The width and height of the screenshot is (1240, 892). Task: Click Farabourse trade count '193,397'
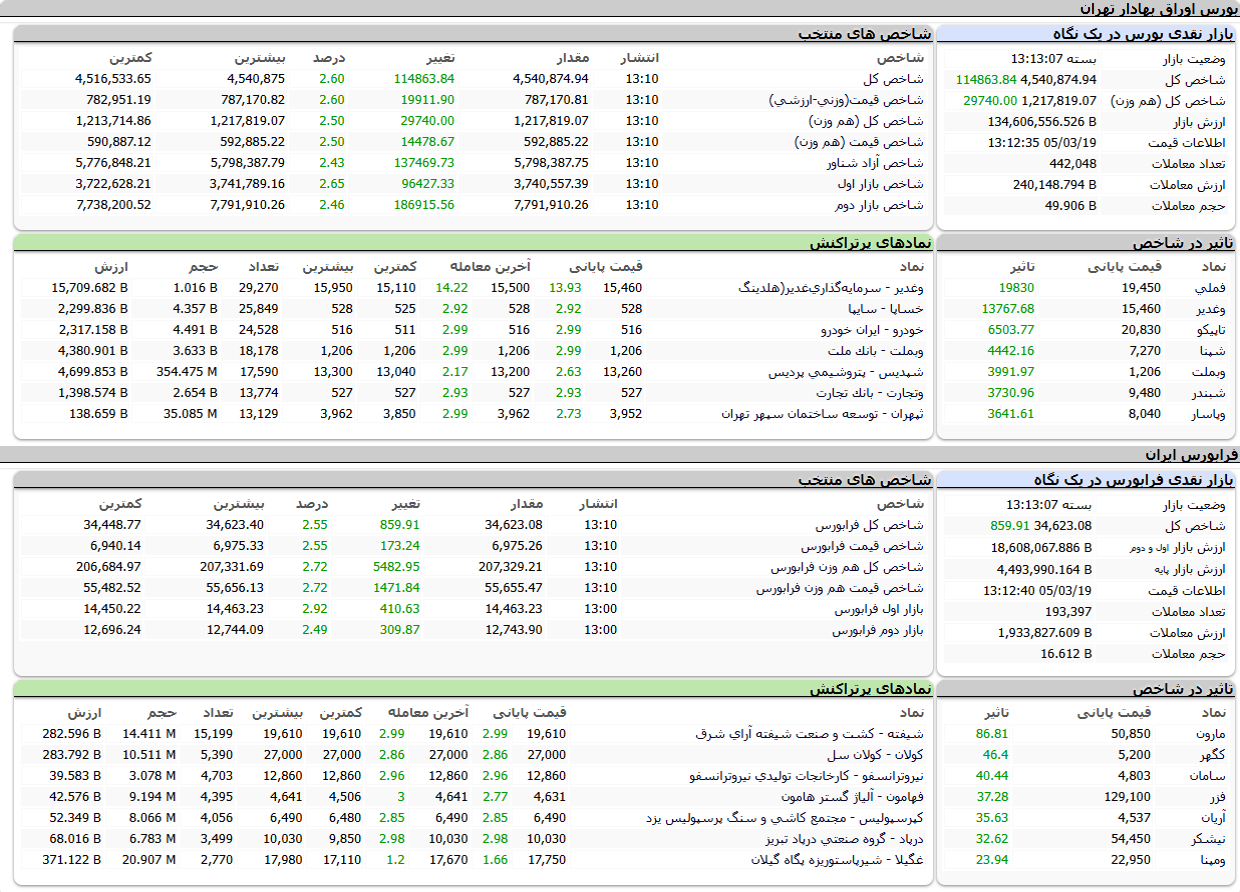click(x=1068, y=611)
